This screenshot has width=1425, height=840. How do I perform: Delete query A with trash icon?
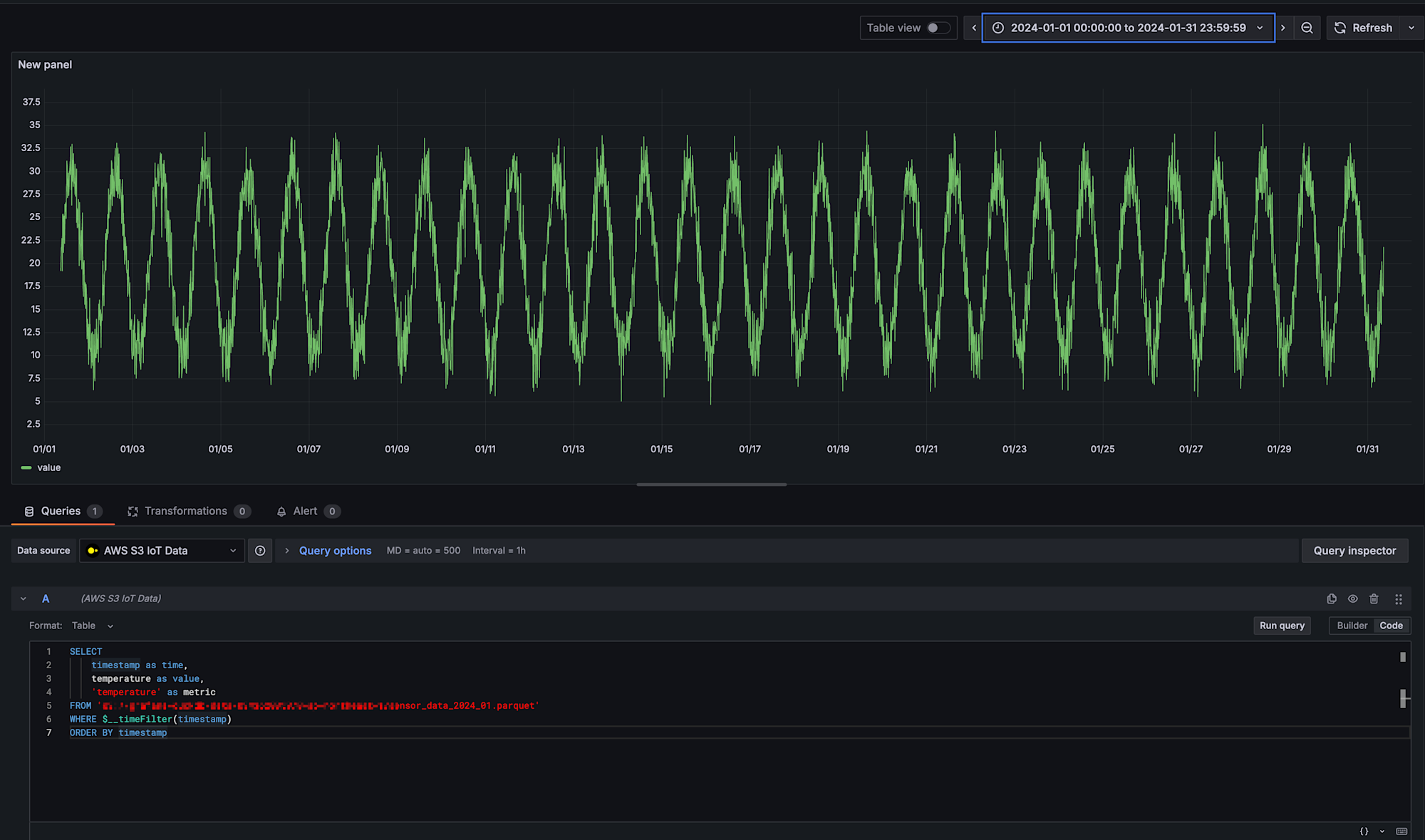[x=1374, y=598]
